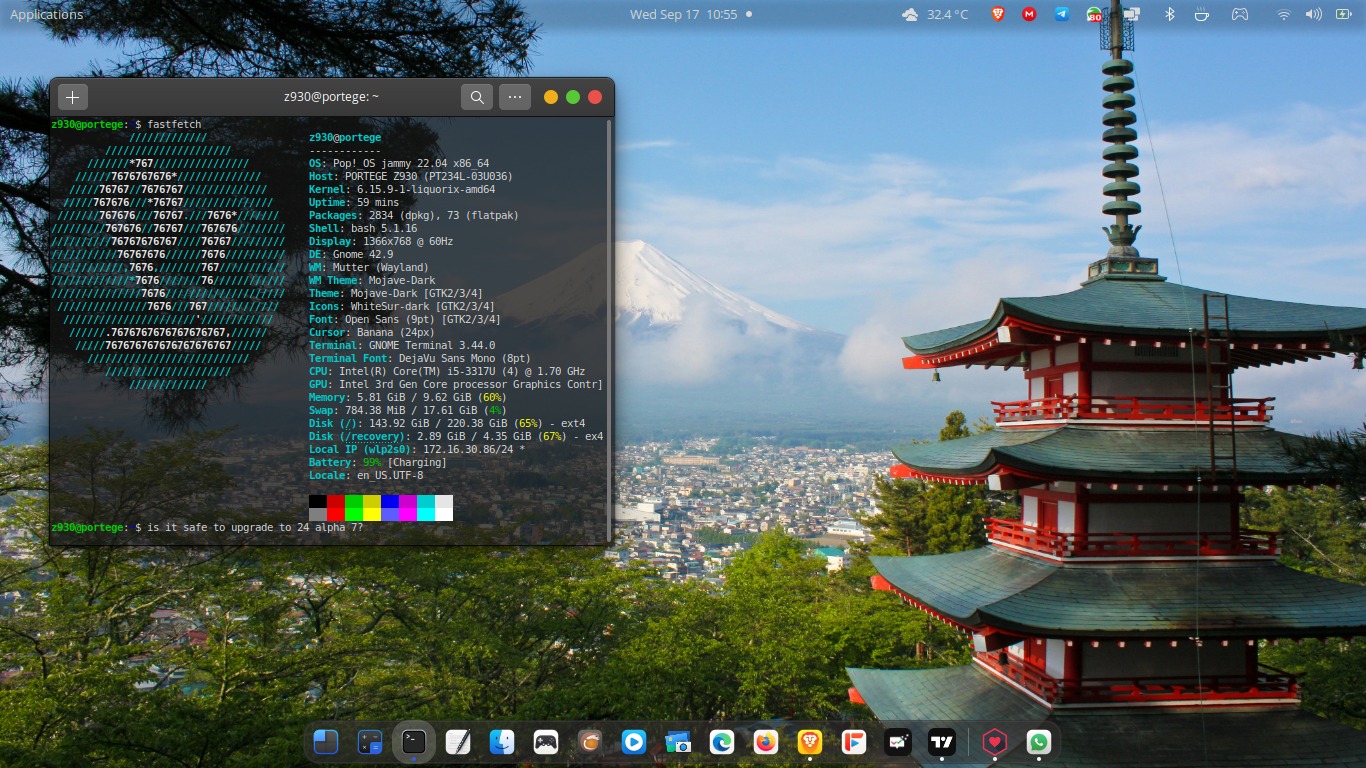Image resolution: width=1366 pixels, height=768 pixels.
Task: Click the terminal's vertical scrollbar
Action: (x=608, y=330)
